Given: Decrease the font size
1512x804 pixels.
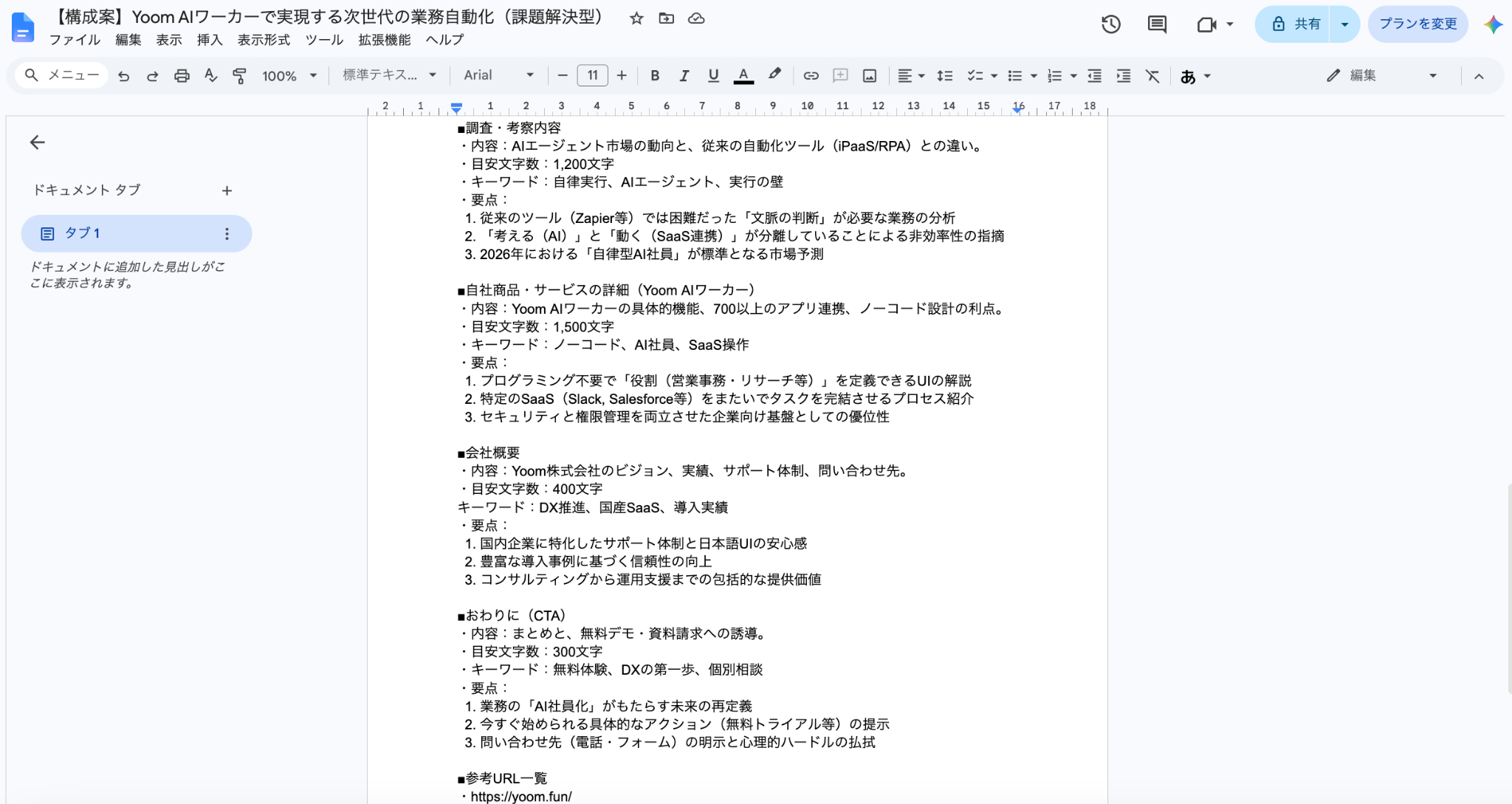Looking at the screenshot, I should [x=563, y=75].
